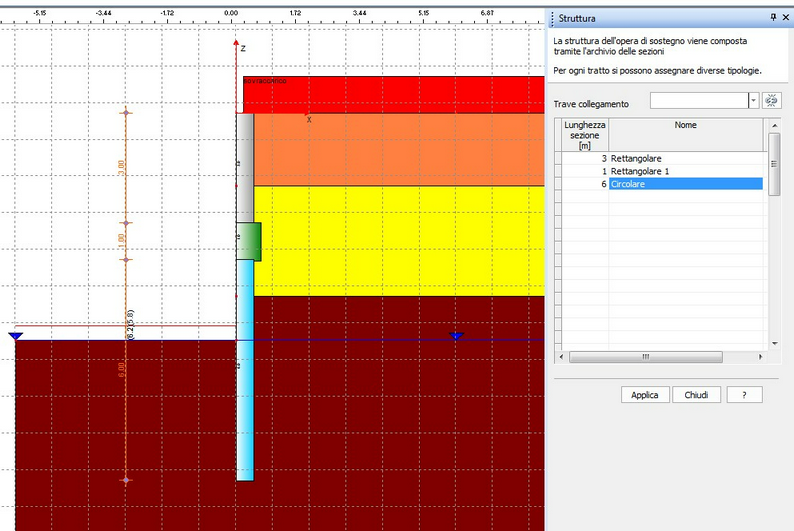The height and width of the screenshot is (531, 794).
Task: Open help with the ? button
Action: click(744, 395)
